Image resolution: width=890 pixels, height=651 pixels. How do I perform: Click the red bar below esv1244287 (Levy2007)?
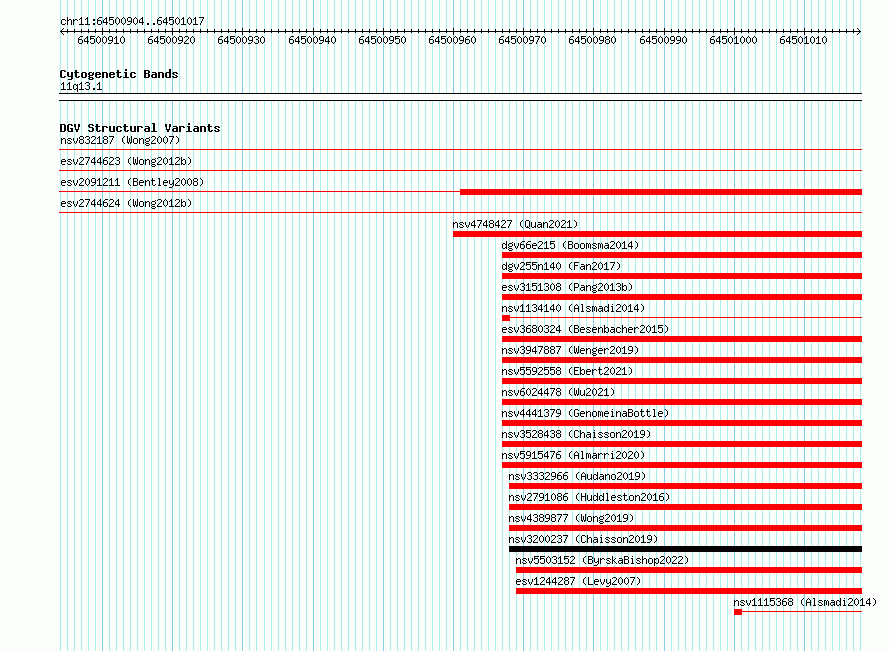[689, 591]
